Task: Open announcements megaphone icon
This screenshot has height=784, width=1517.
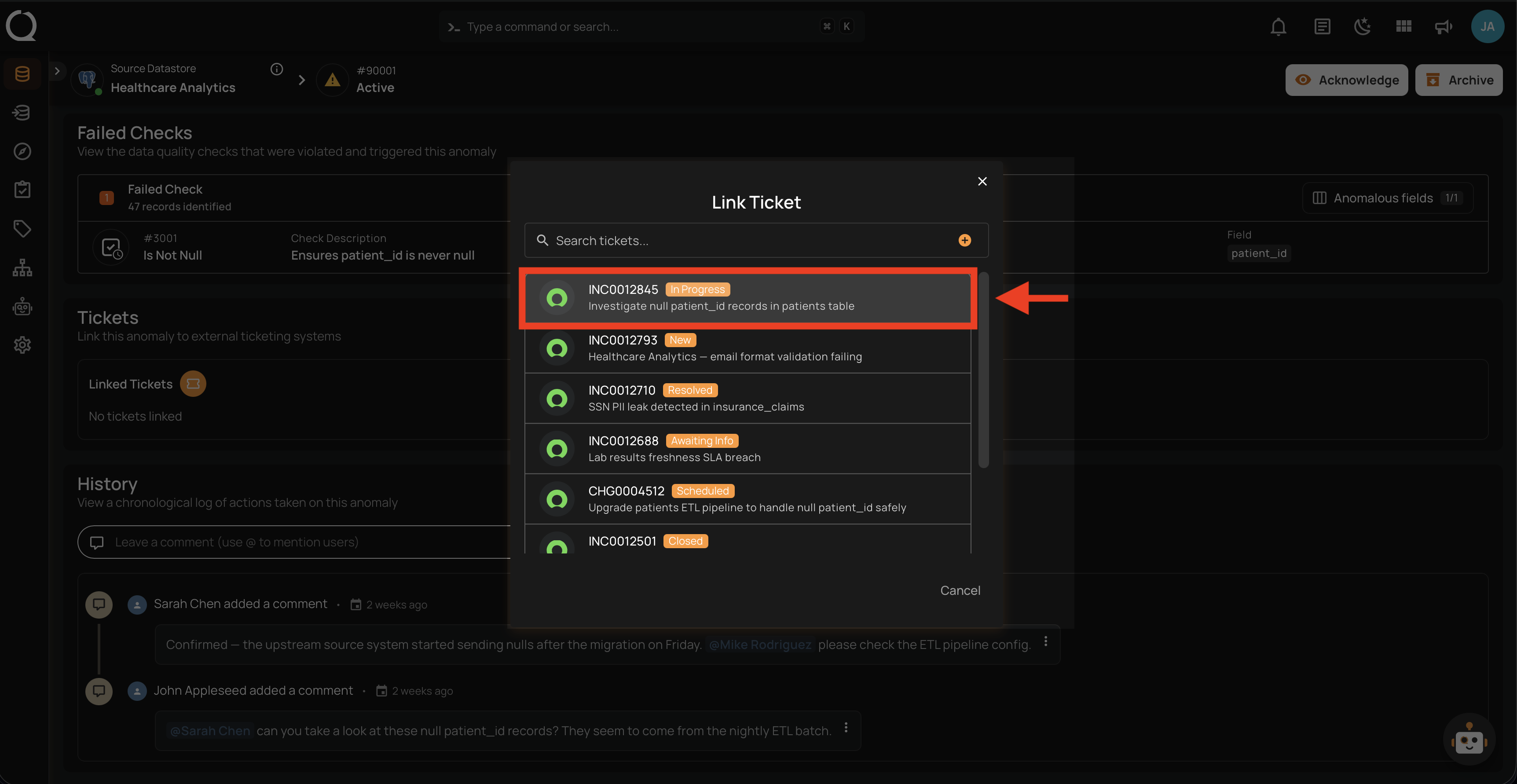Action: coord(1444,26)
